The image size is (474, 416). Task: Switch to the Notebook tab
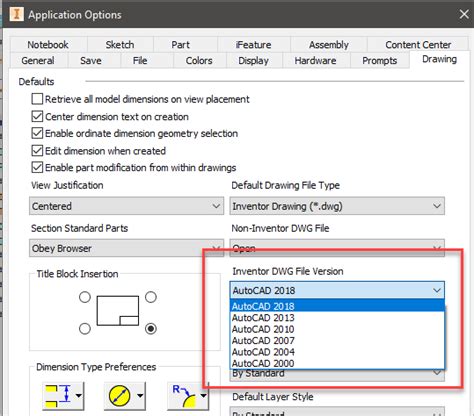click(x=48, y=45)
